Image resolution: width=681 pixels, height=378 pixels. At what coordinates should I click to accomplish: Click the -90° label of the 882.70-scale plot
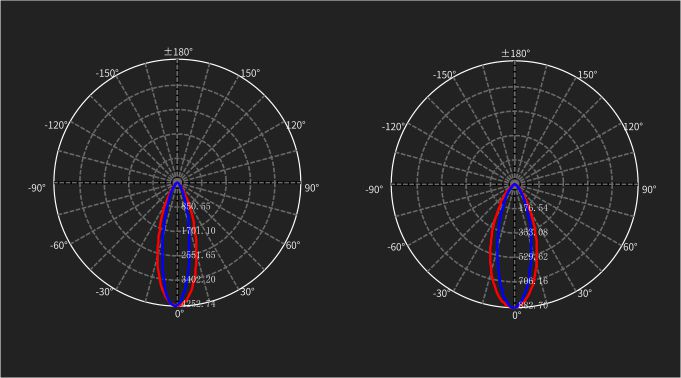tap(374, 189)
